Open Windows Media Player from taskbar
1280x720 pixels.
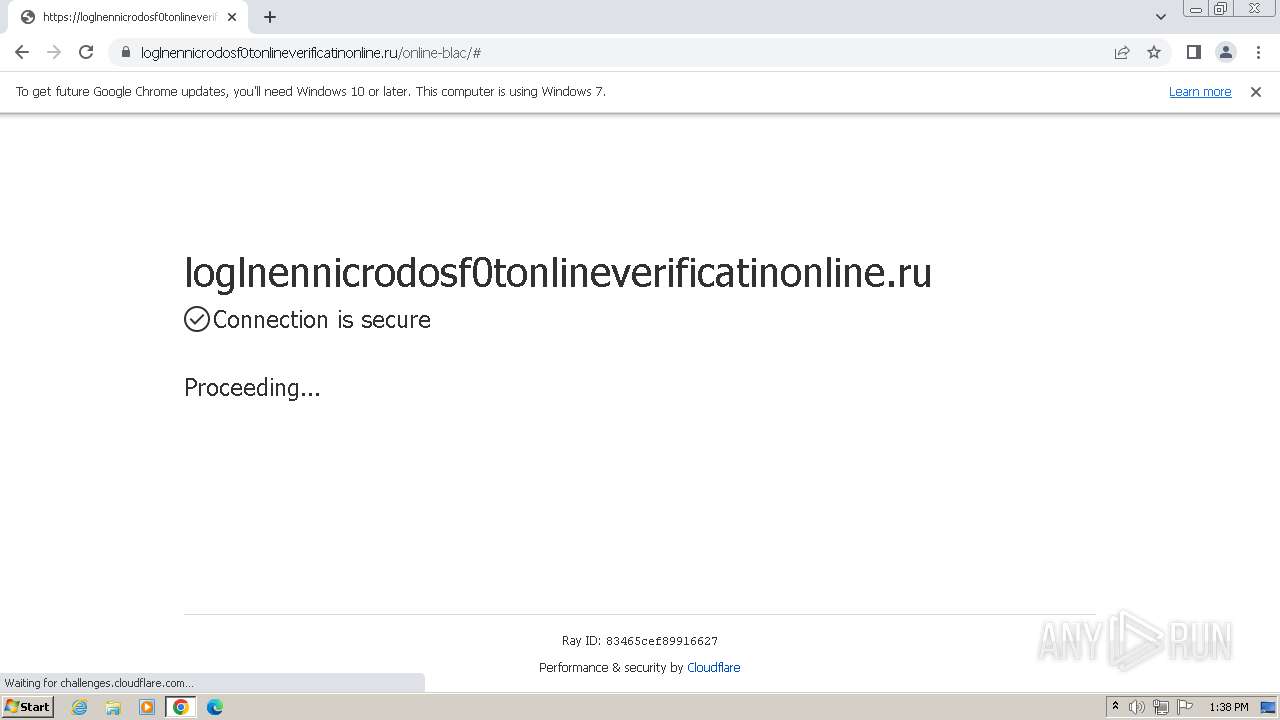tap(147, 707)
